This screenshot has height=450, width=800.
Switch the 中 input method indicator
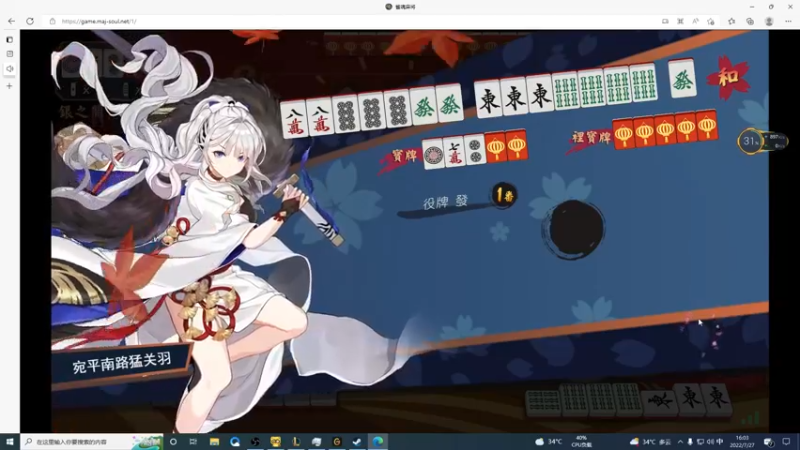tap(719, 442)
